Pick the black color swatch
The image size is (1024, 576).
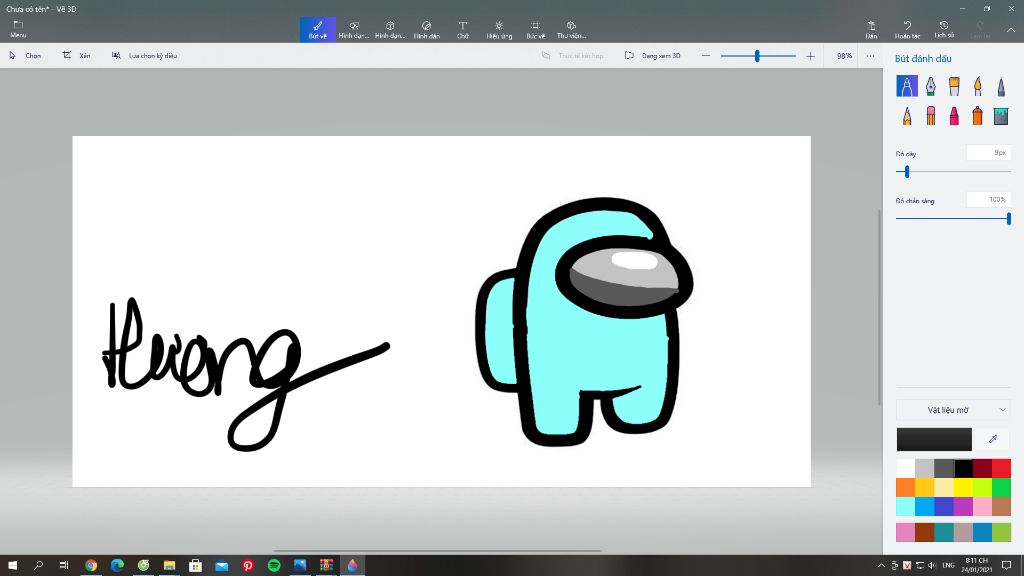click(963, 468)
